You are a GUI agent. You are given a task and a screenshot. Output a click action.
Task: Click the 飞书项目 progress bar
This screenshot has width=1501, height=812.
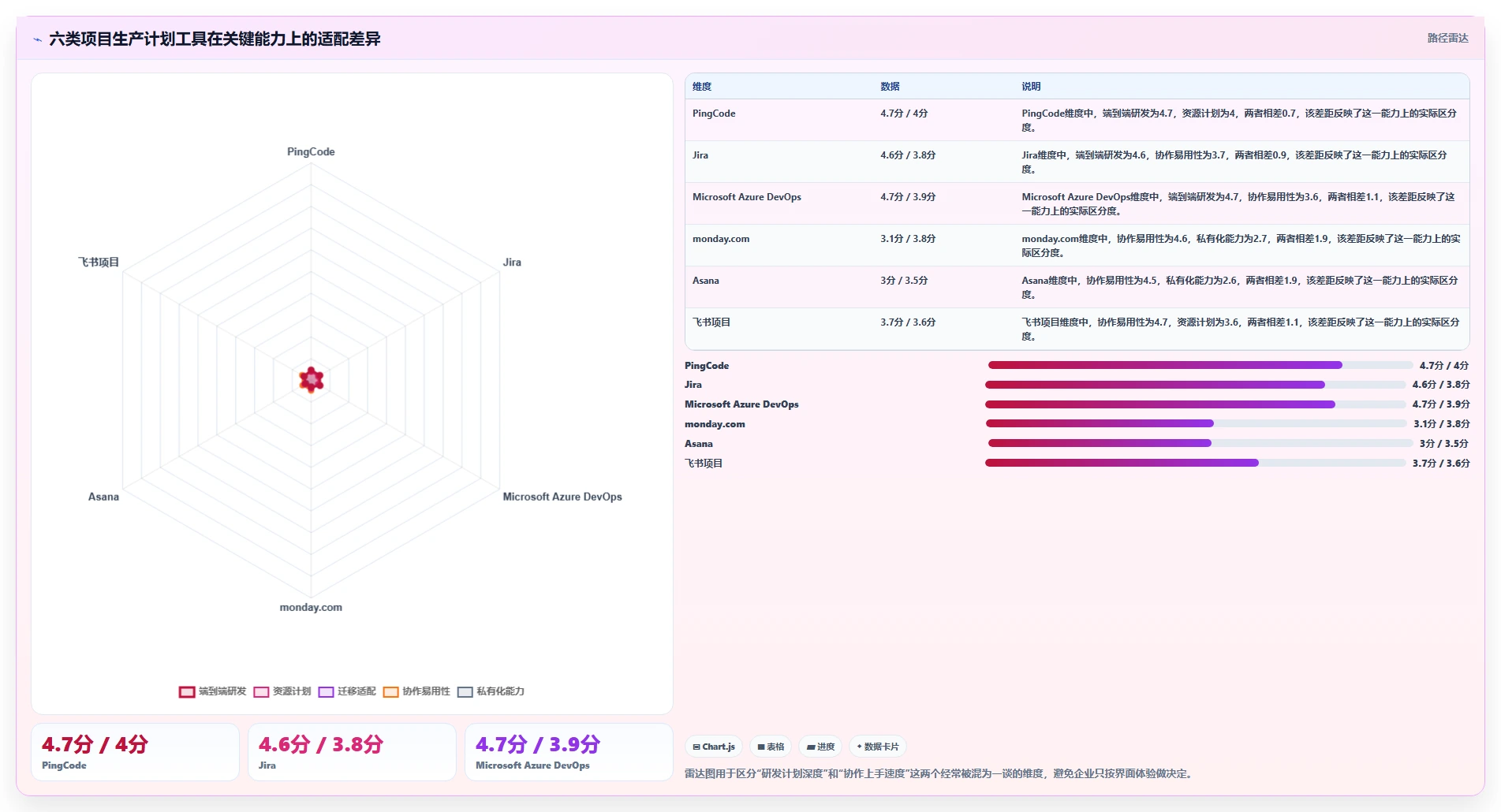1195,463
